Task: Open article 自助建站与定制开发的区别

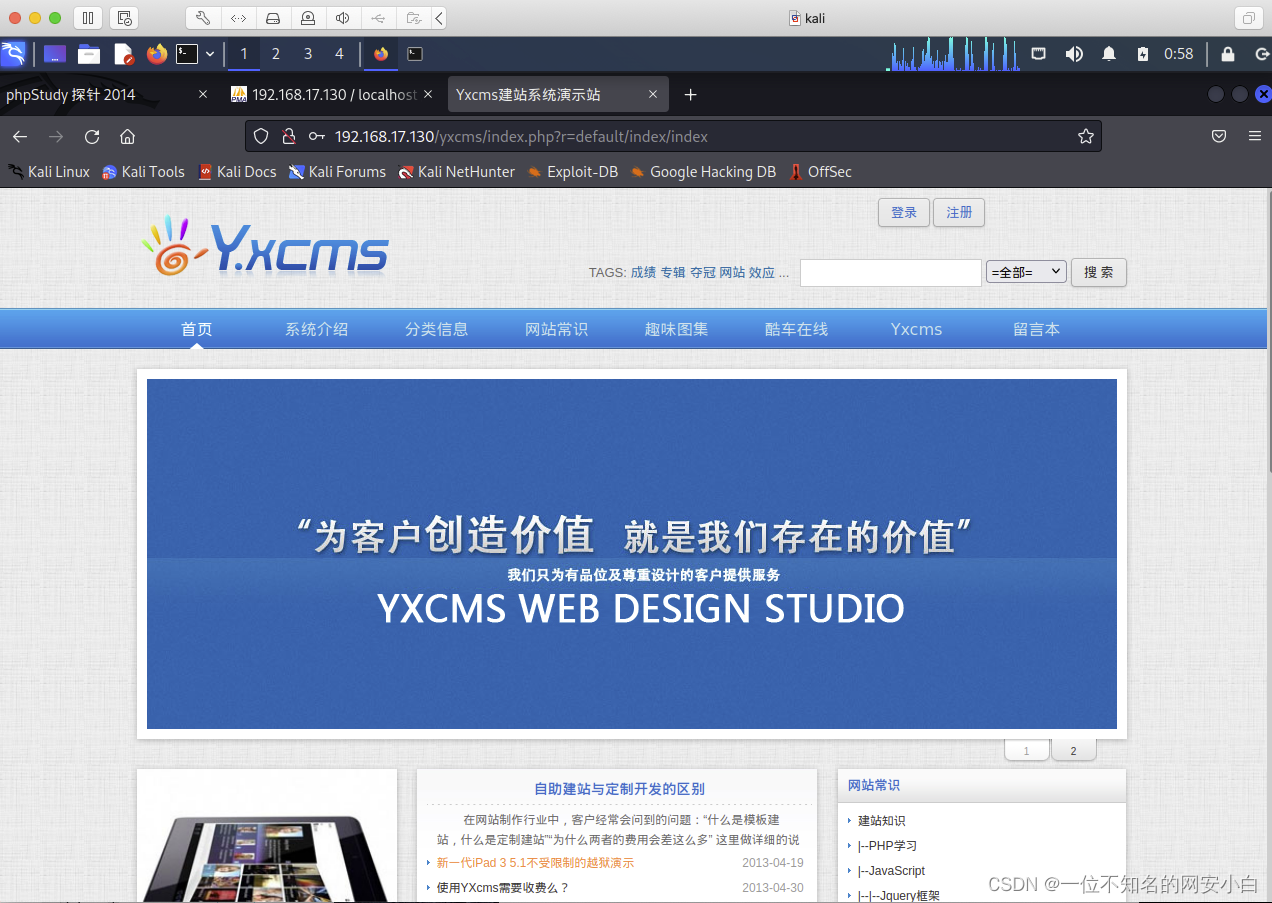Action: point(619,789)
